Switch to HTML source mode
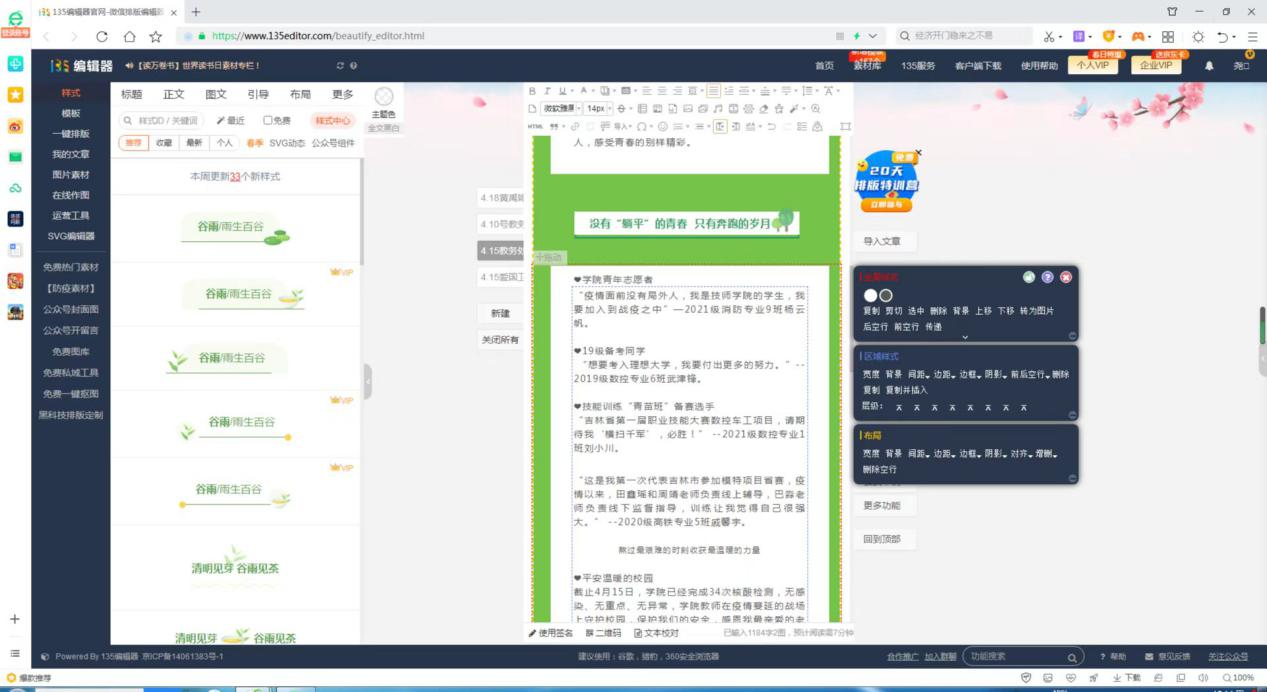The image size is (1267, 692). pyautogui.click(x=534, y=126)
